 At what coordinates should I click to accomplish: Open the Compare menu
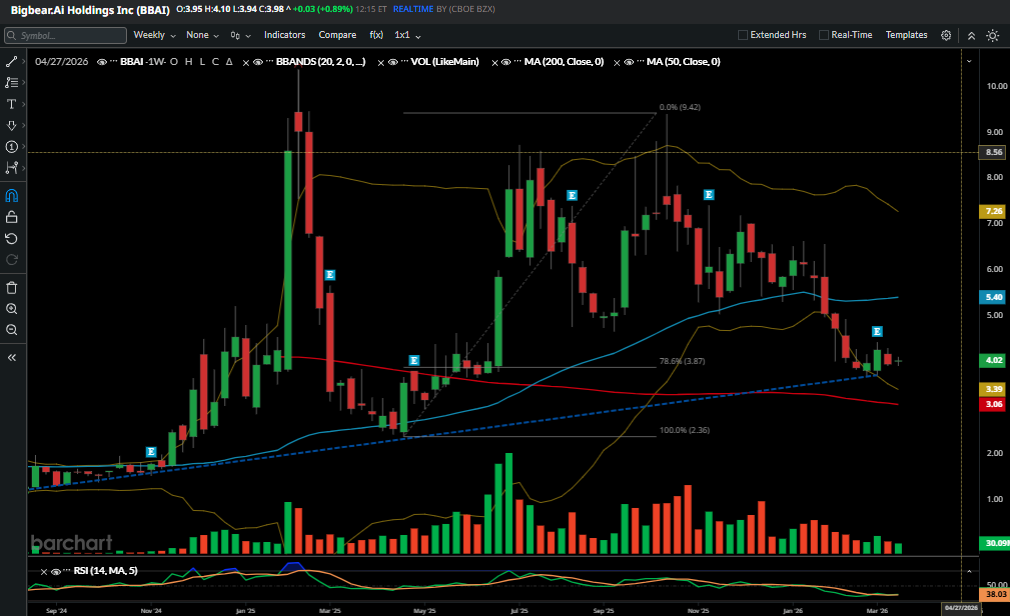338,35
